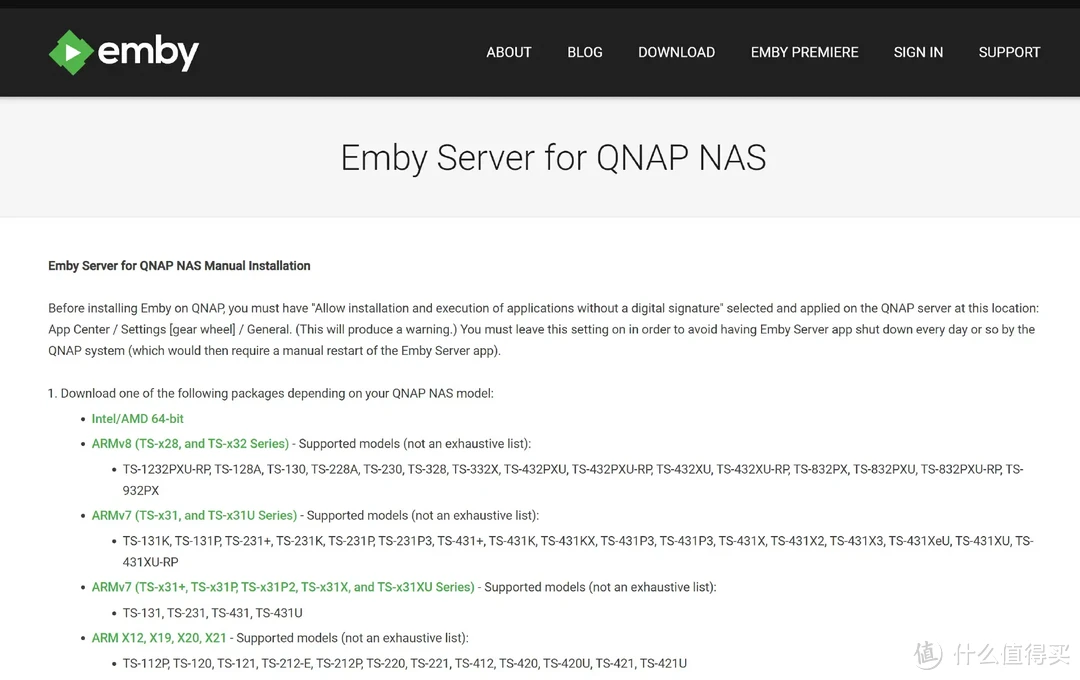Click the 'Emby Server for QNAP NAS' page title

(553, 158)
